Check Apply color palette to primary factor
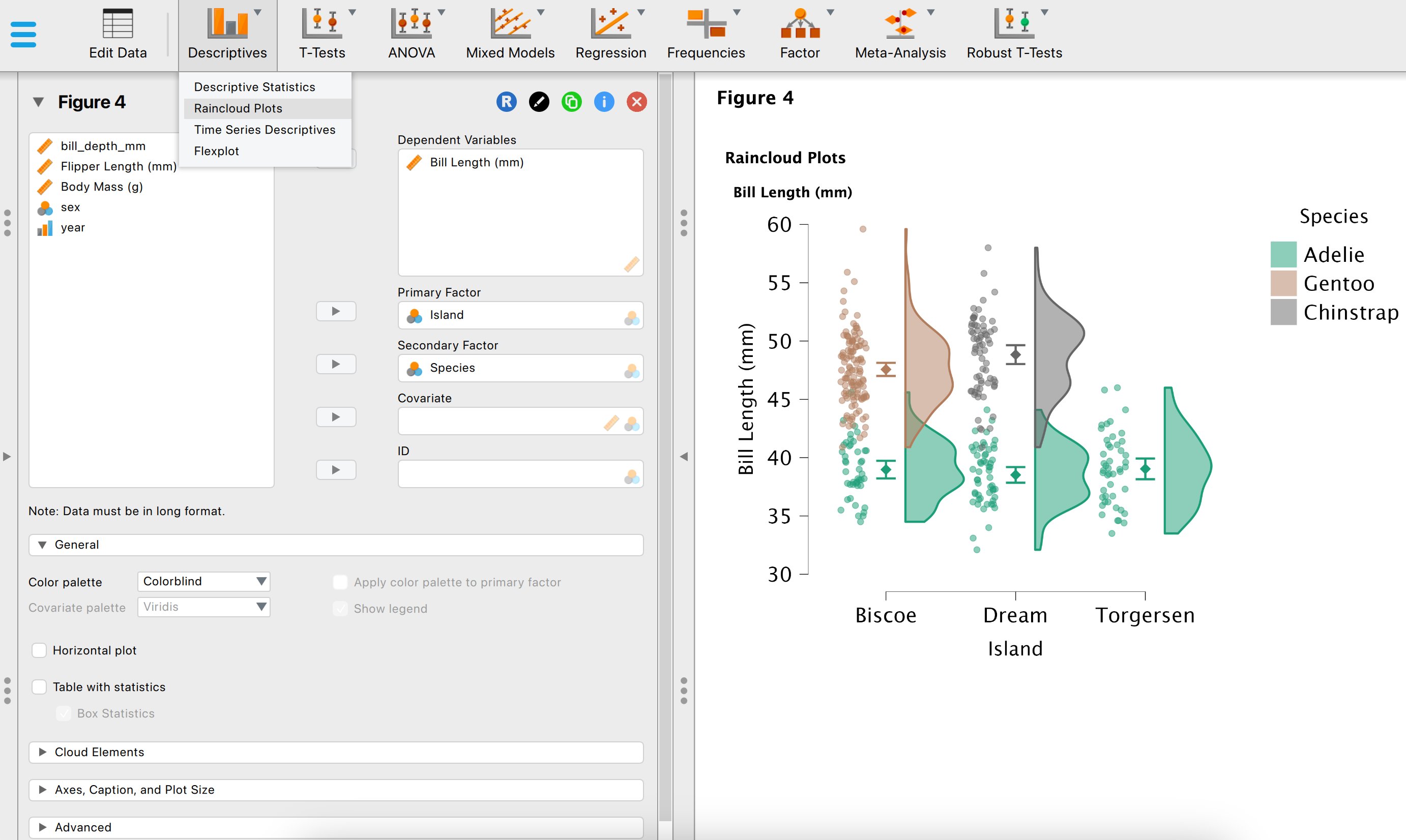 [x=340, y=582]
